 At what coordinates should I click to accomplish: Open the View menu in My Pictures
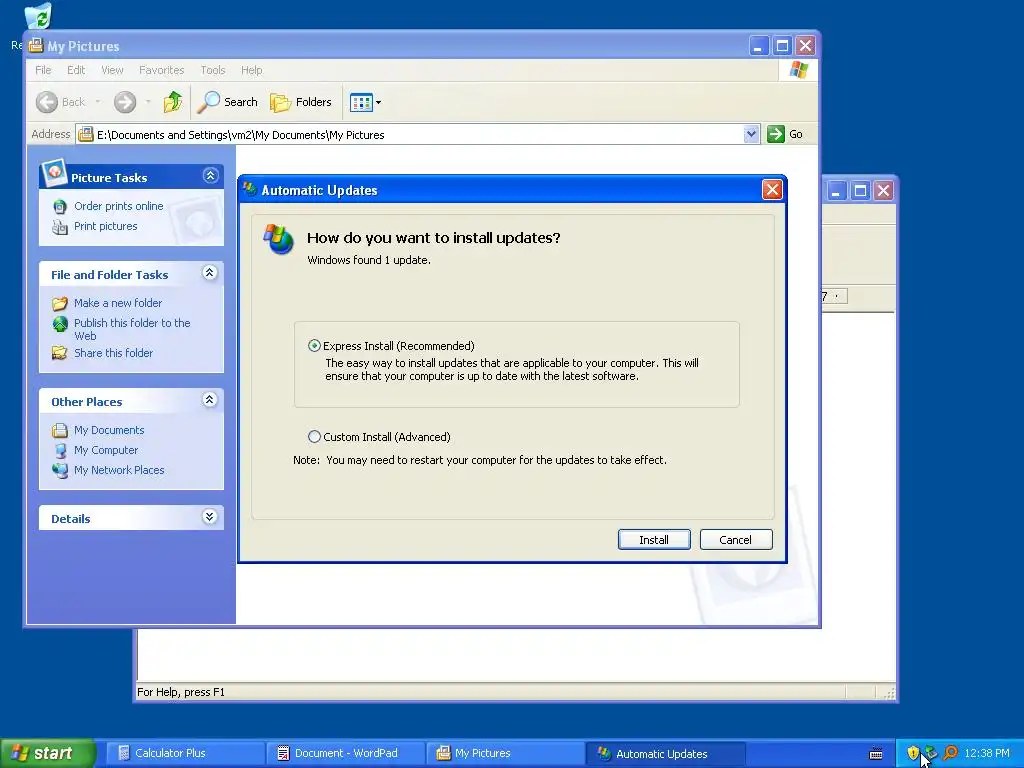[112, 70]
